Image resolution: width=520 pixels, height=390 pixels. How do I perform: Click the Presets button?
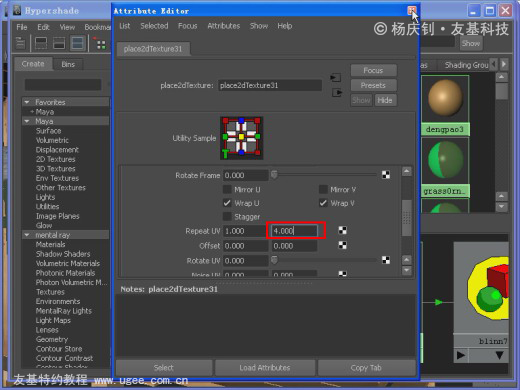373,86
